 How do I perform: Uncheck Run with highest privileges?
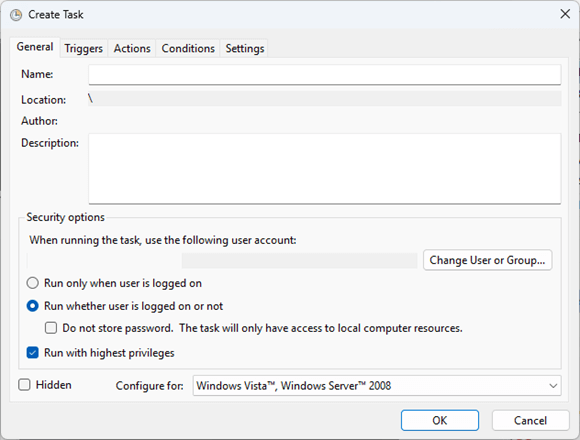click(33, 353)
